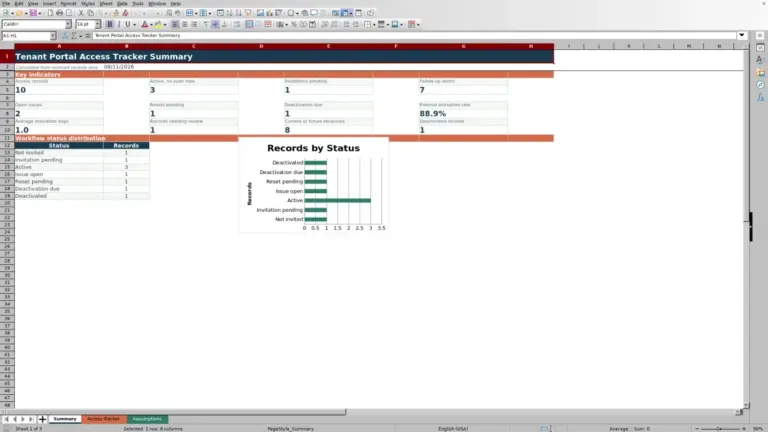
Task: Click the vertical scrollbar
Action: point(746,225)
